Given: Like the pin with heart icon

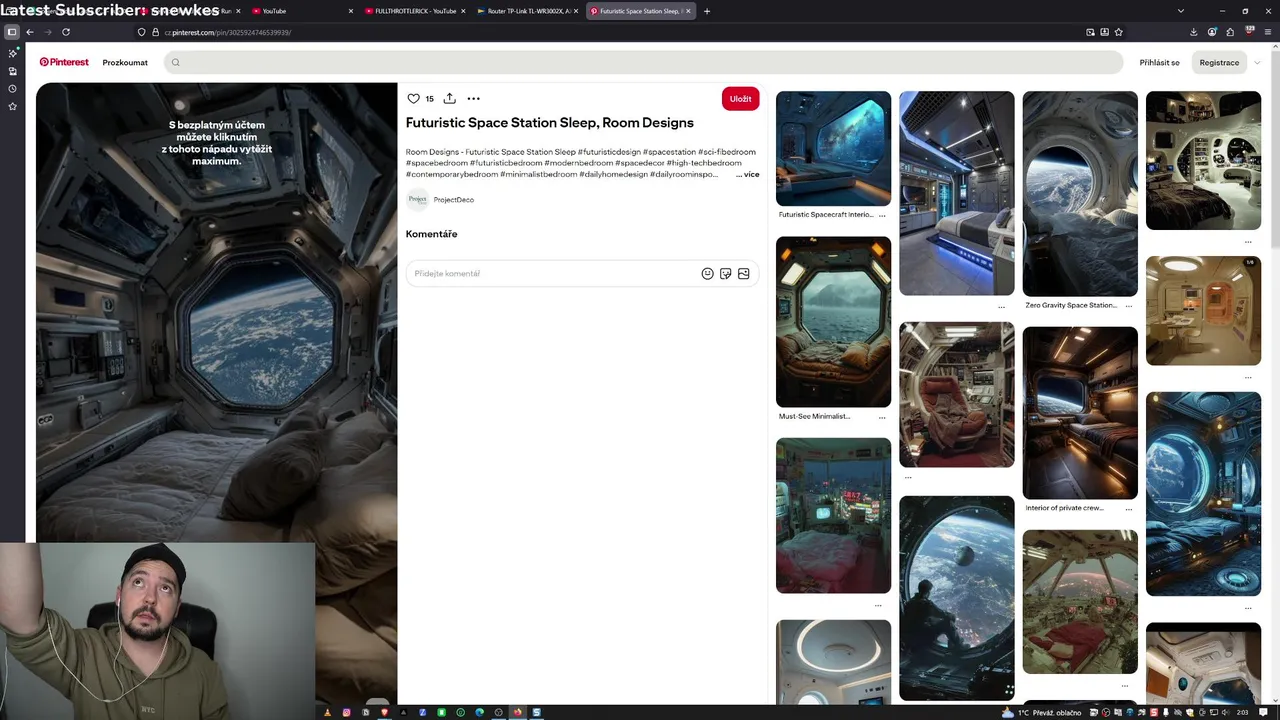Looking at the screenshot, I should pyautogui.click(x=413, y=98).
